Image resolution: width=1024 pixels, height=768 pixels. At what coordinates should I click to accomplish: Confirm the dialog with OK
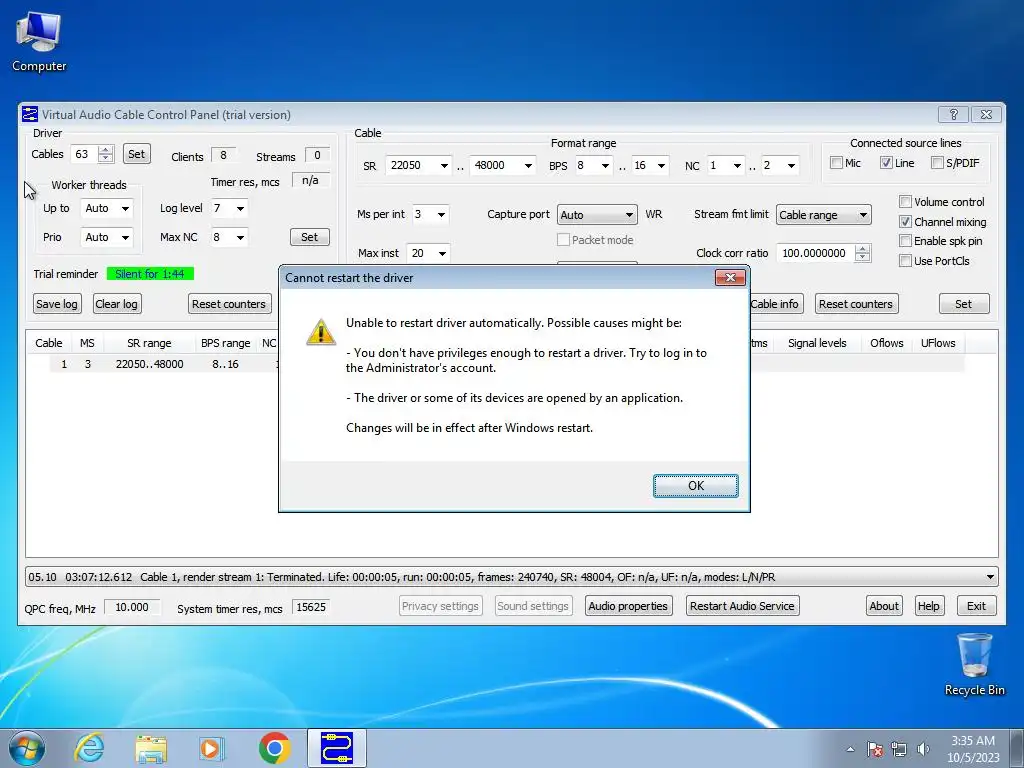coord(696,486)
